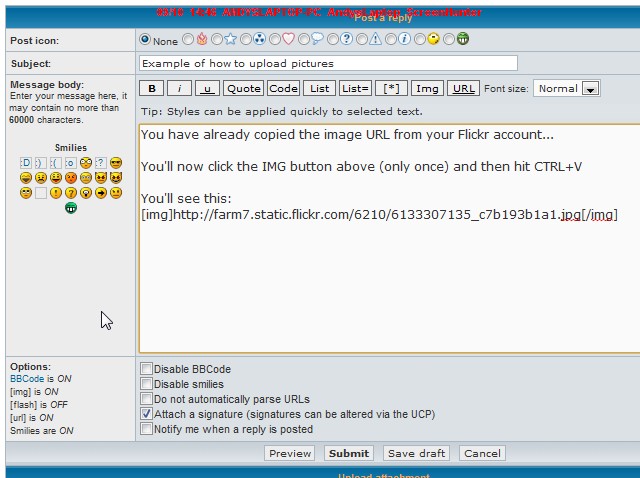Enable the Disable BBCode checkbox
The height and width of the screenshot is (478, 640).
click(147, 369)
